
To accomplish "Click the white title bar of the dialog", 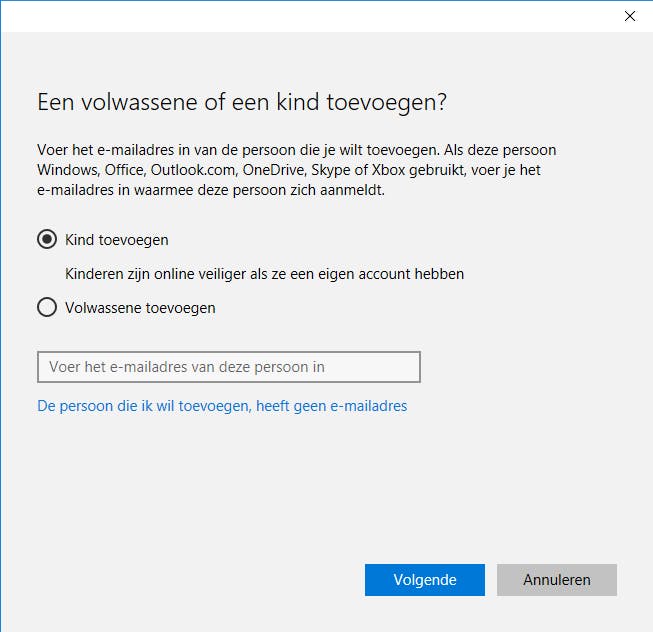I will click(300, 16).
